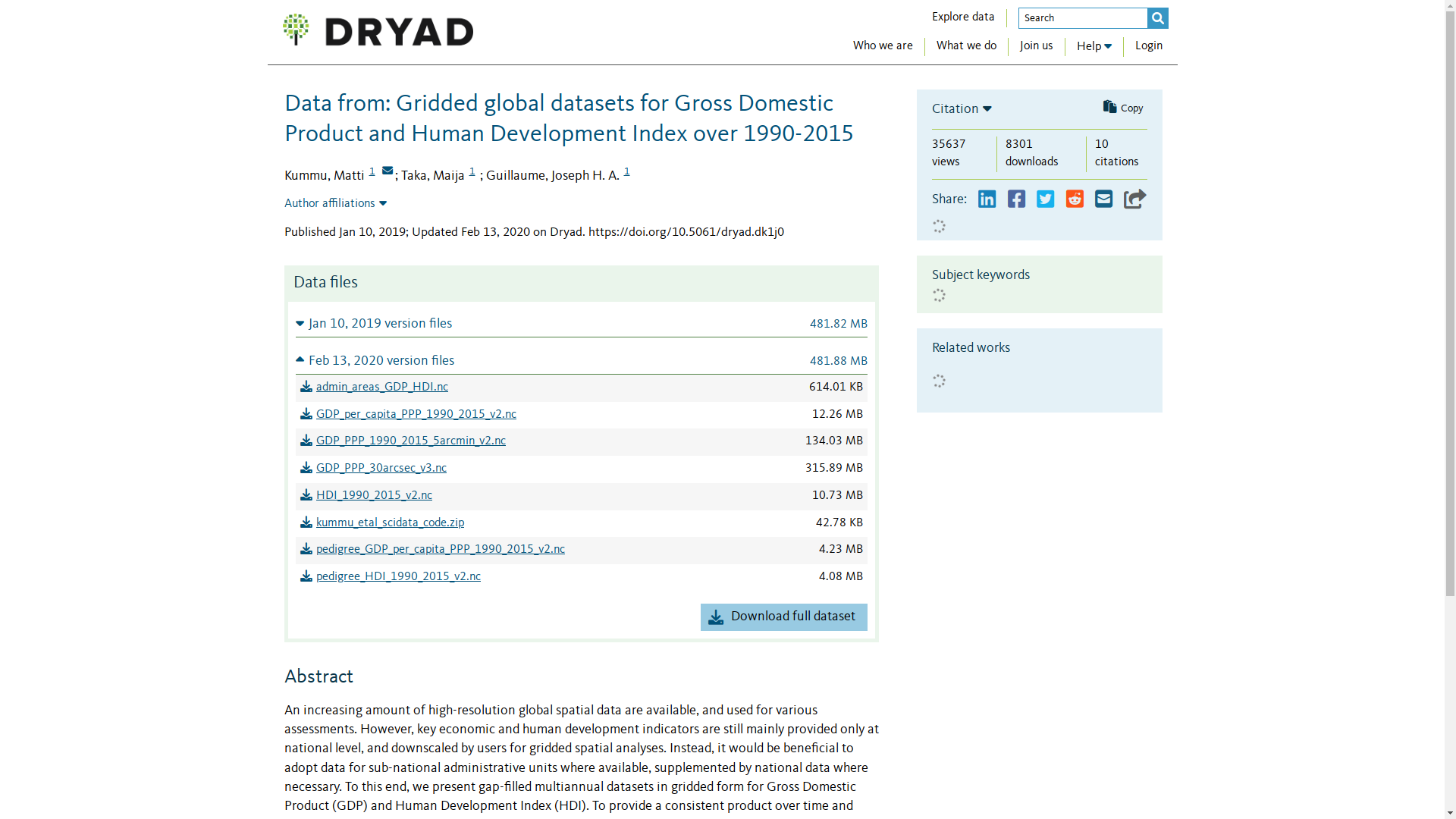1456x819 pixels.
Task: Expand Jan 10, 2019 version files
Action: (x=374, y=324)
